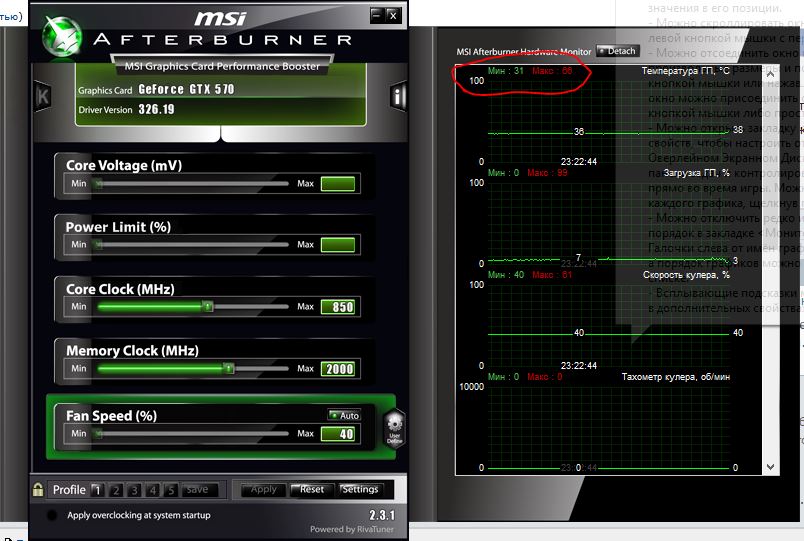This screenshot has width=804, height=541.
Task: Toggle Auto fan speed mode
Action: point(344,415)
